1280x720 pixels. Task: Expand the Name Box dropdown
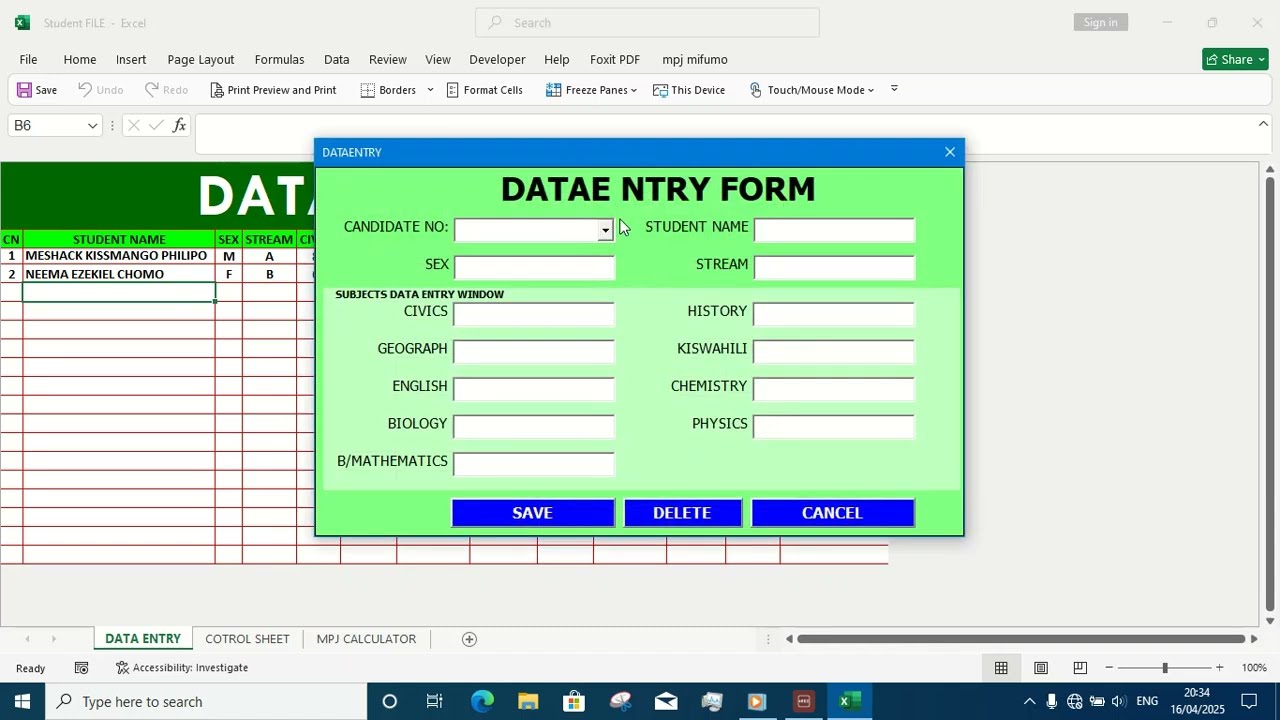[x=92, y=125]
